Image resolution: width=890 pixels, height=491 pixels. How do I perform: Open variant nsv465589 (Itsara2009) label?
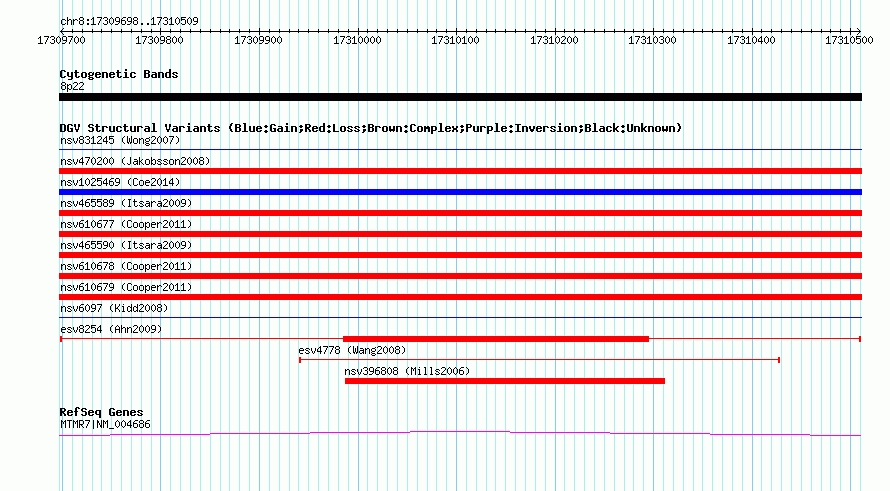[126, 203]
